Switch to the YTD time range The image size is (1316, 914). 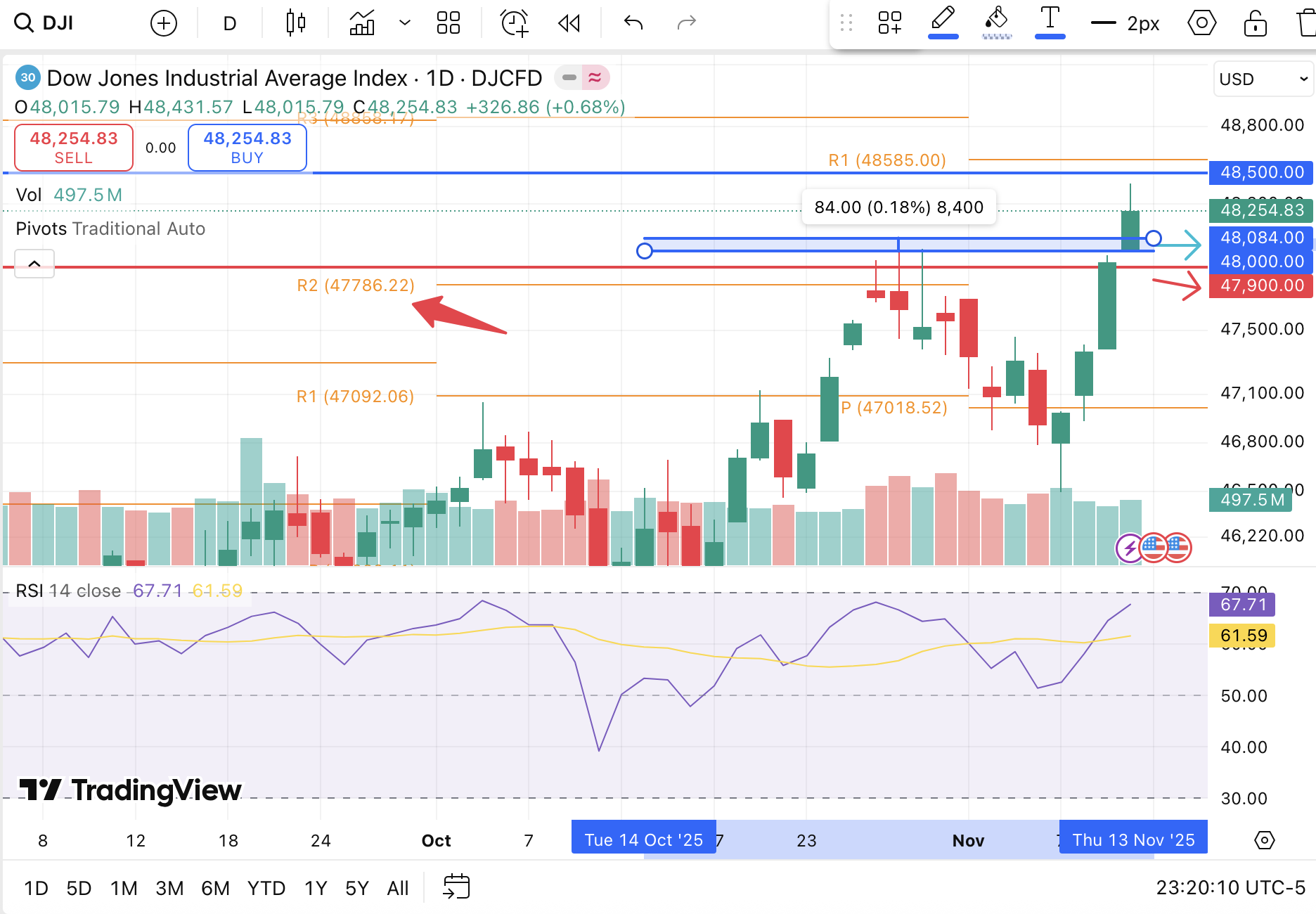click(x=266, y=889)
